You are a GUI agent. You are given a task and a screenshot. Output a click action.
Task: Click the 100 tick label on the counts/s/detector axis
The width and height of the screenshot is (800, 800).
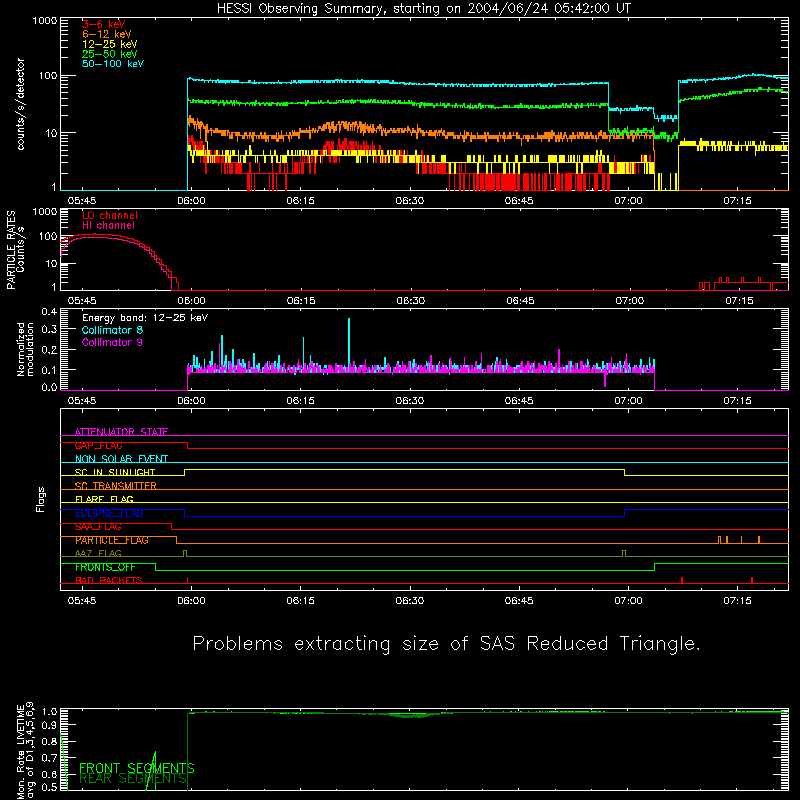(x=47, y=76)
